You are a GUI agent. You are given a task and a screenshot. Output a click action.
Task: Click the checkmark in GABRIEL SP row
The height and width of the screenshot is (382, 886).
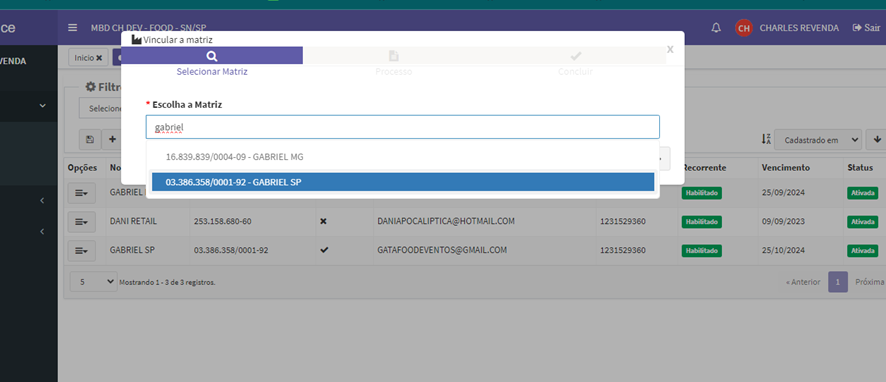click(324, 250)
